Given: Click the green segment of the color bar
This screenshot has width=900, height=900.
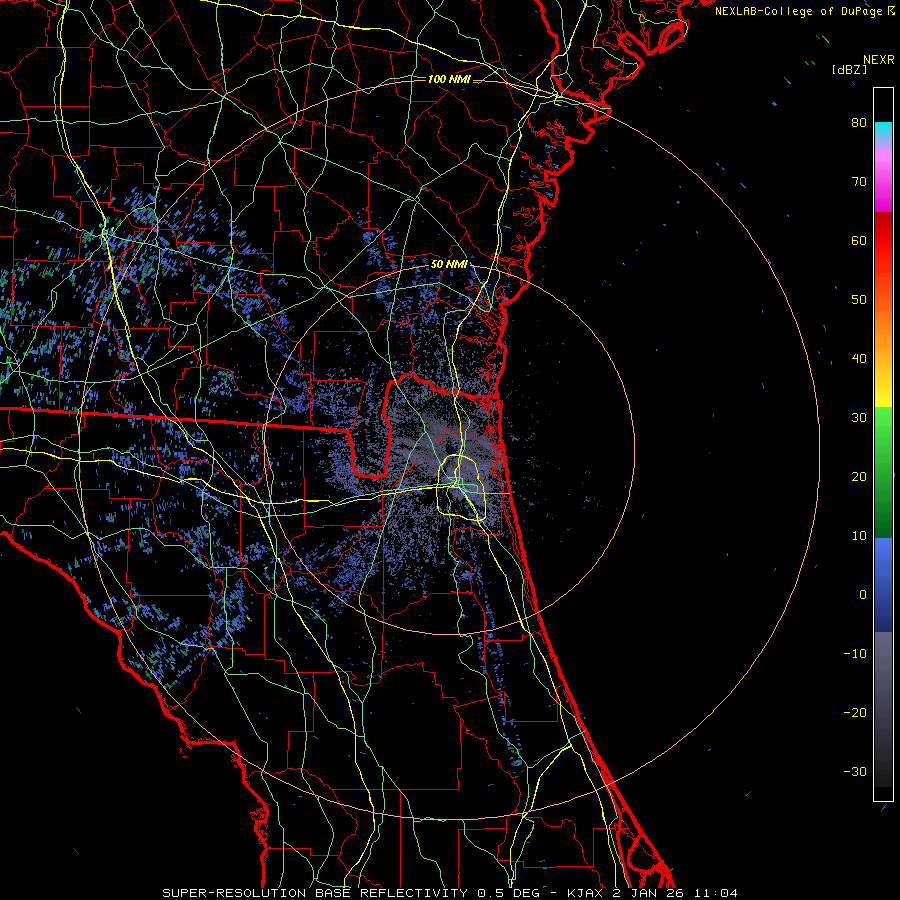Looking at the screenshot, I should [x=883, y=472].
